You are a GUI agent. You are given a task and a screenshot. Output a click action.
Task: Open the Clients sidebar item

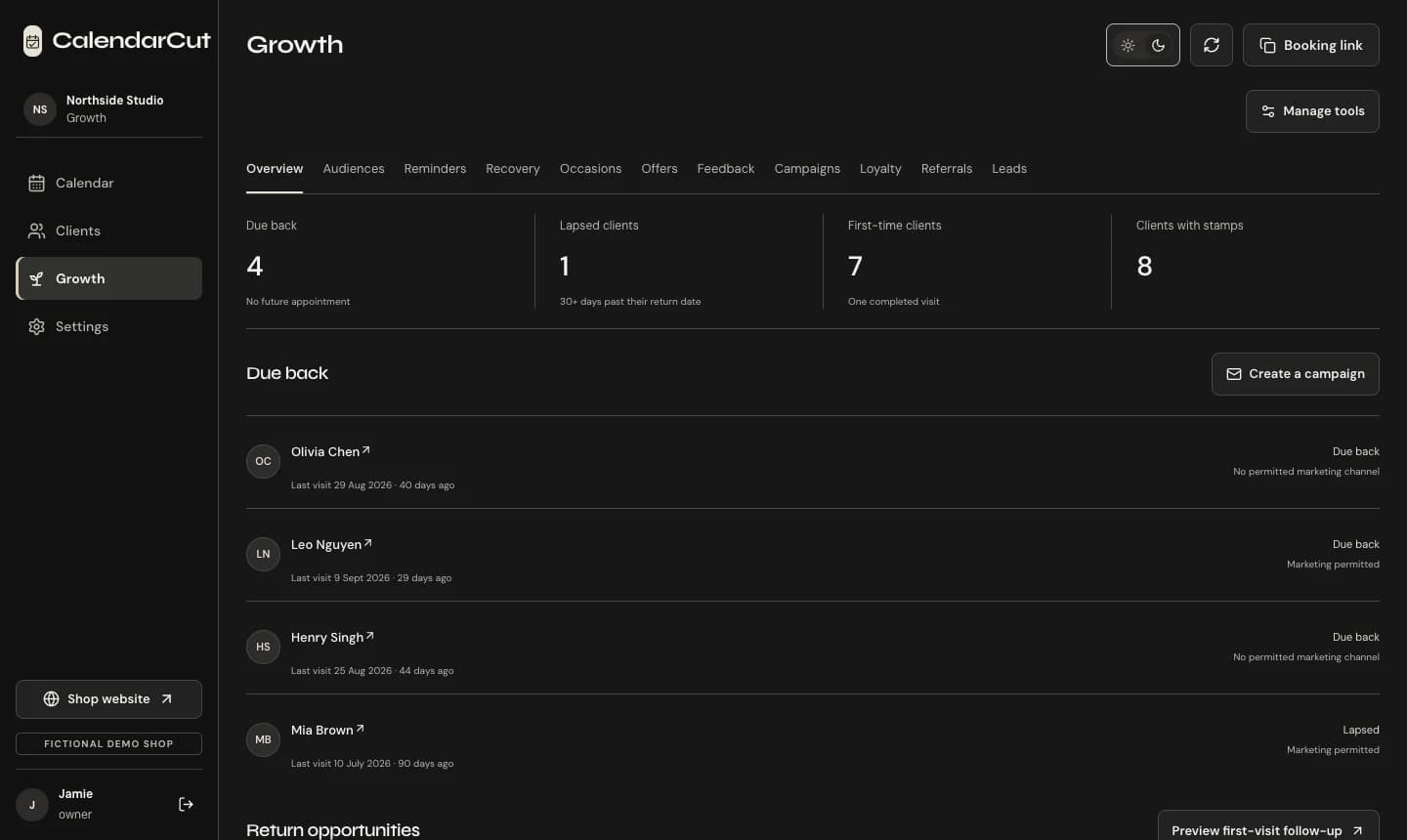tap(108, 231)
